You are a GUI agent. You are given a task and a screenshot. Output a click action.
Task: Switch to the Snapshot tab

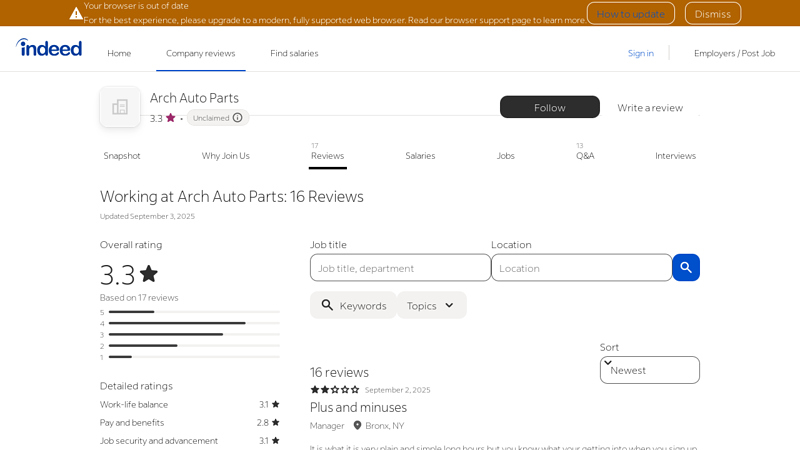[122, 156]
